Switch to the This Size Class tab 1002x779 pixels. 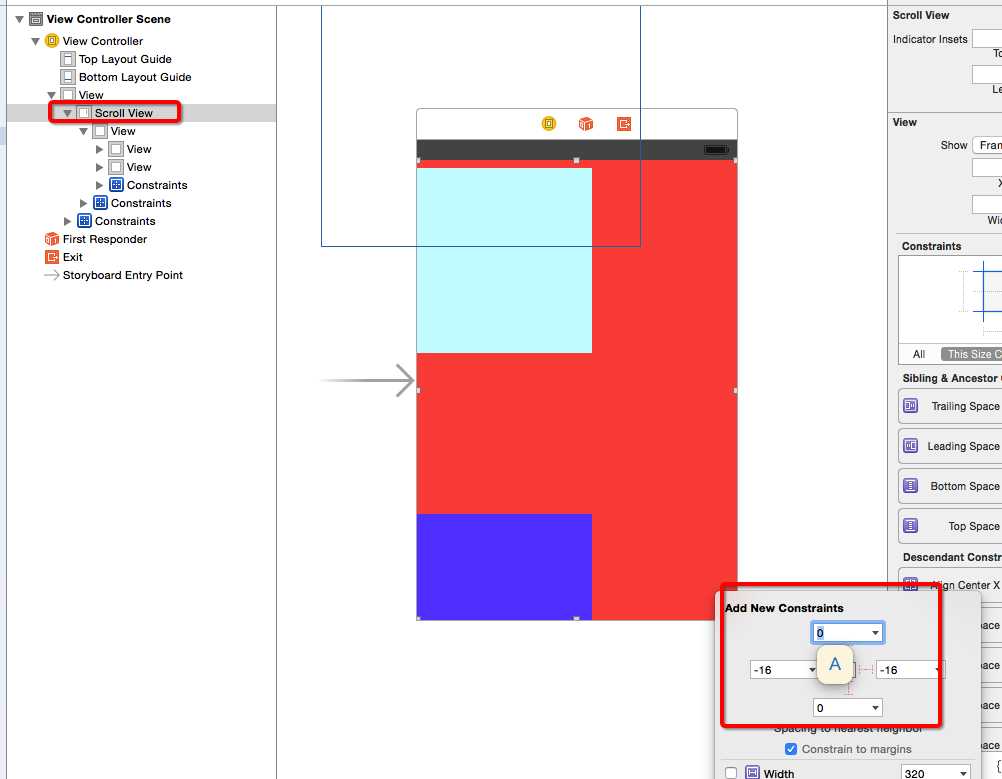click(971, 354)
